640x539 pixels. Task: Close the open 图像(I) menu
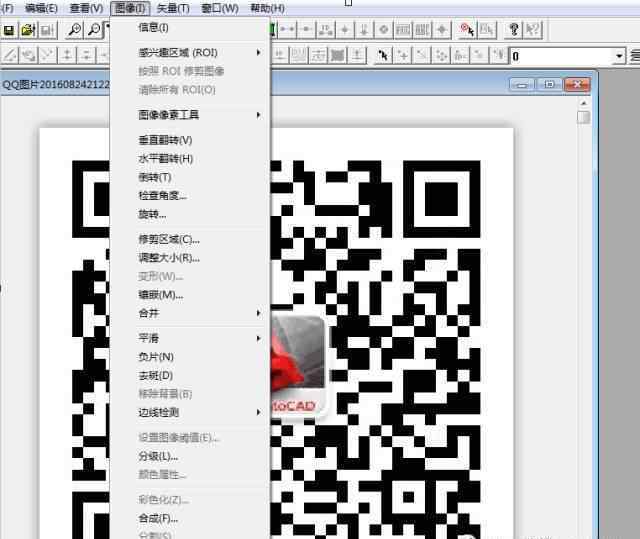click(130, 8)
